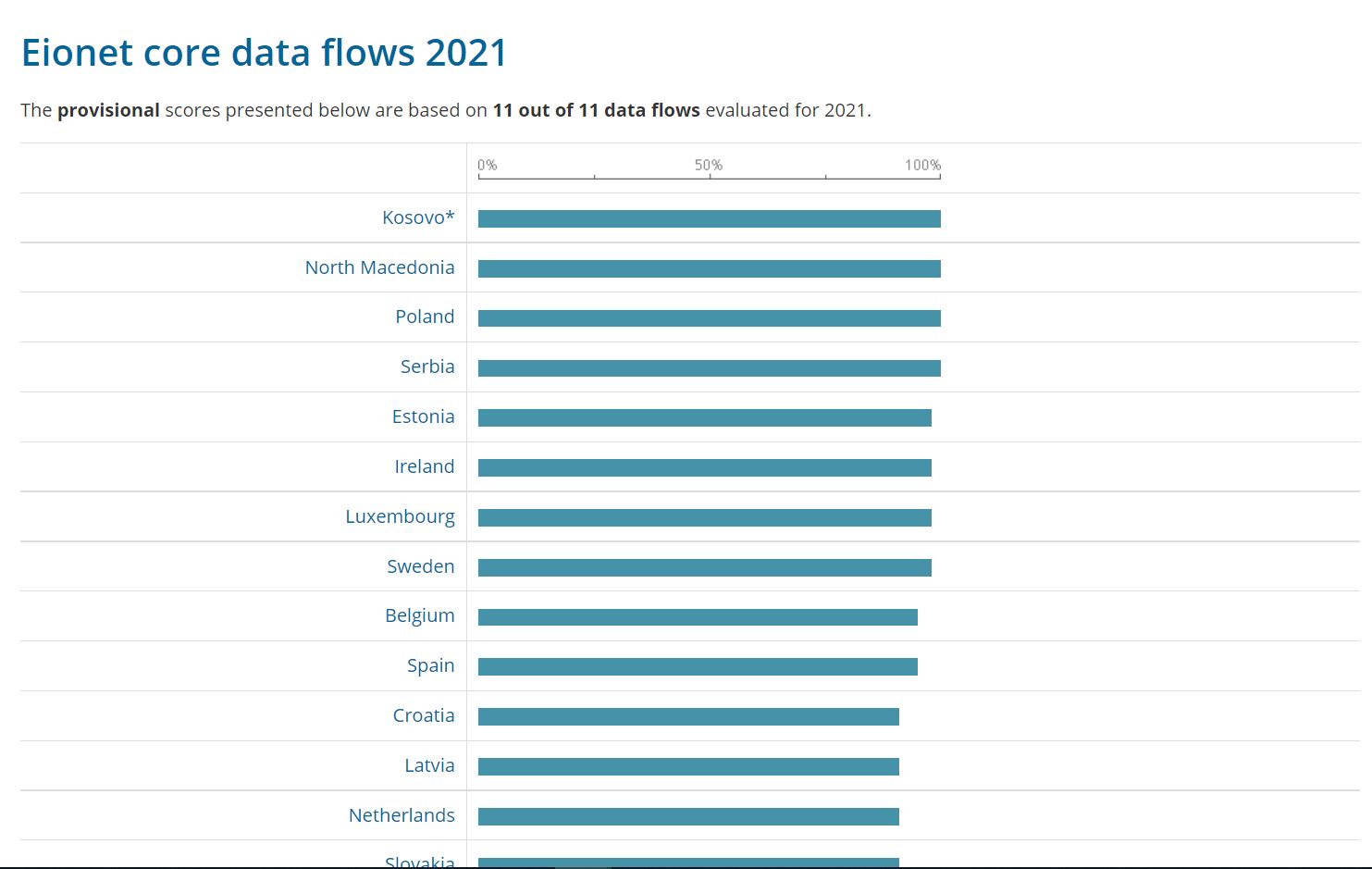Click the Sweden country link
Viewport: 1372px width, 869px height.
tap(420, 566)
